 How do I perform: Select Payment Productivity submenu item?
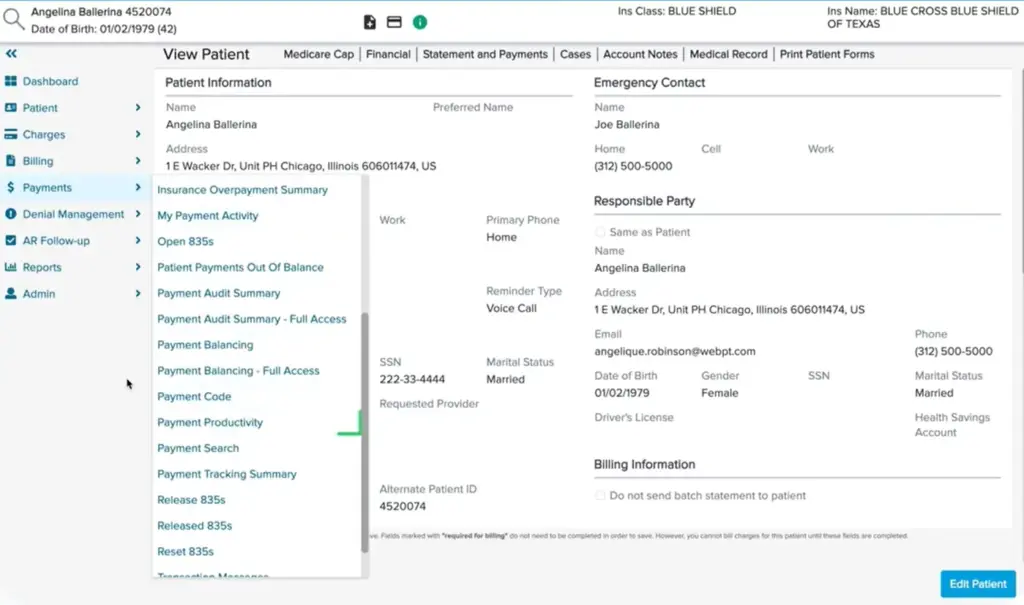[210, 423]
